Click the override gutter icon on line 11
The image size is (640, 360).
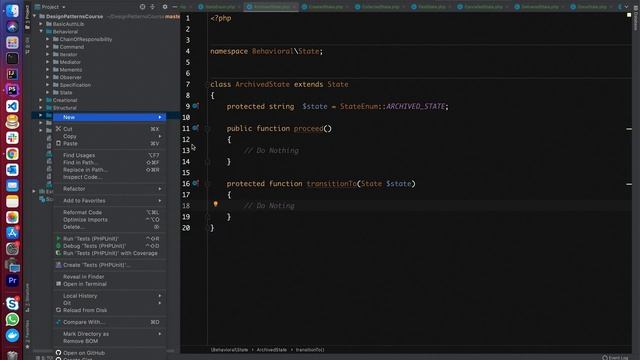click(x=196, y=128)
